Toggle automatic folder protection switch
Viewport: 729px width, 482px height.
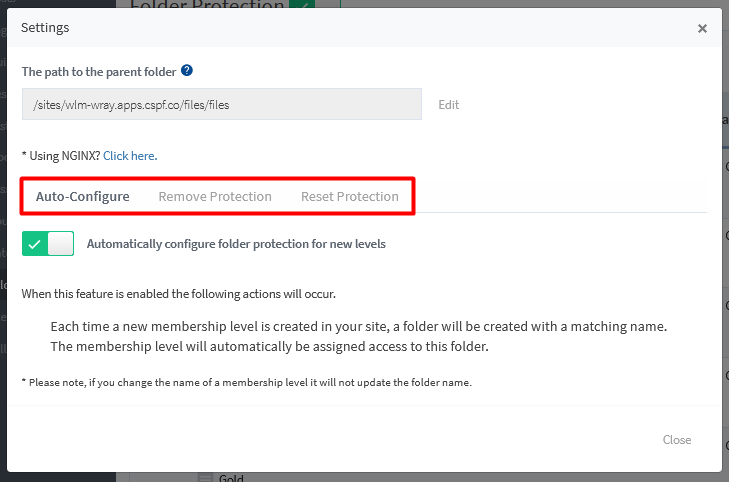tap(48, 244)
